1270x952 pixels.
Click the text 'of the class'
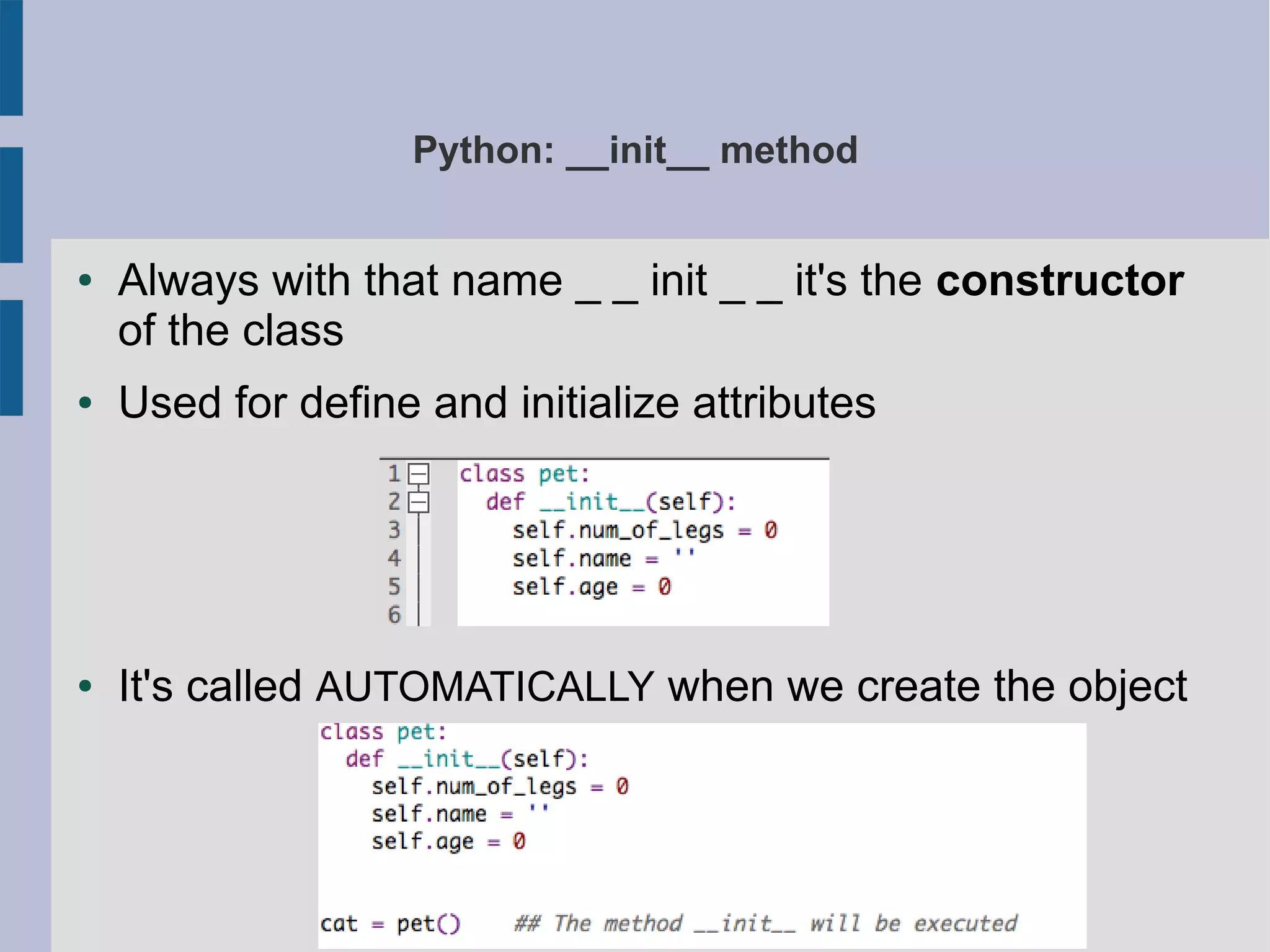click(231, 331)
